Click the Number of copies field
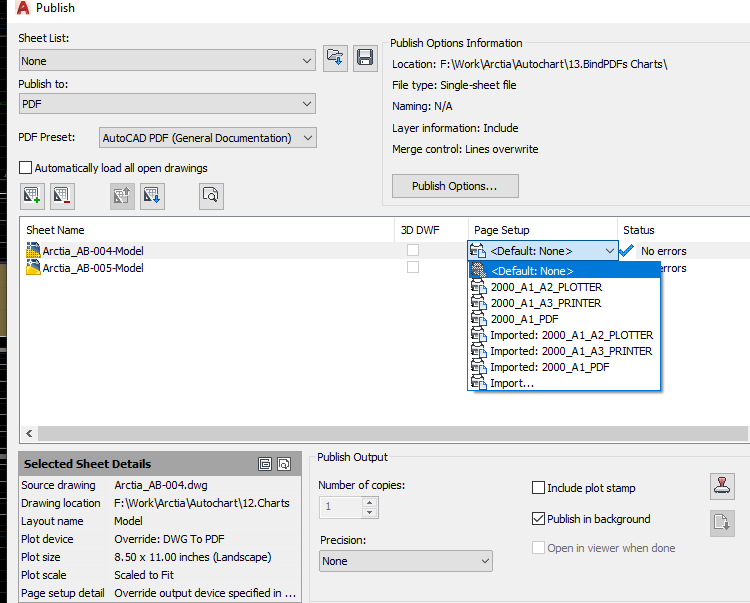 (341, 507)
